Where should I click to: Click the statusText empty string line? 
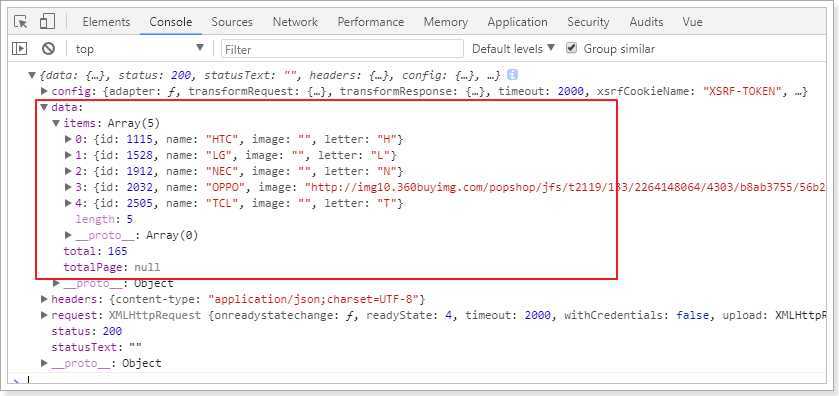(97, 347)
